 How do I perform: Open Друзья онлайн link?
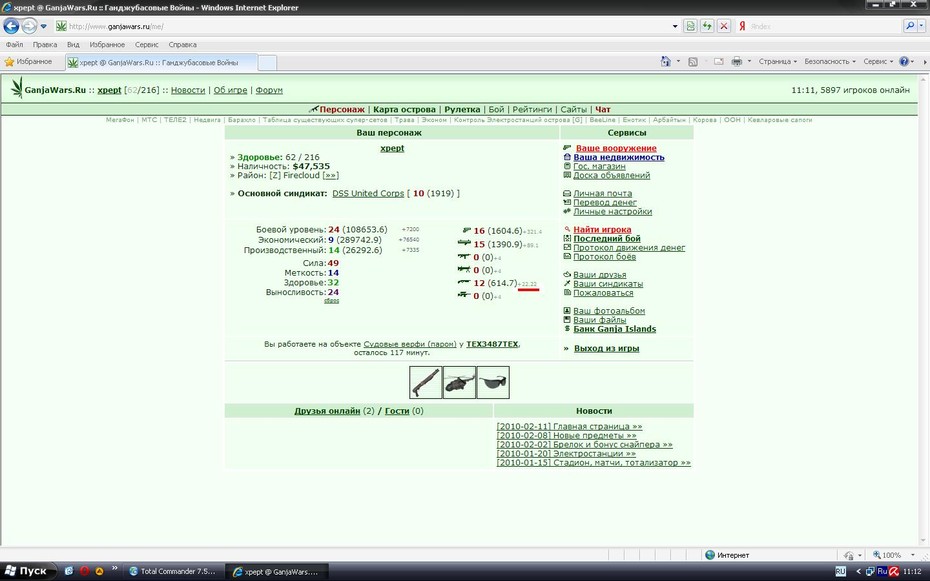tap(327, 410)
